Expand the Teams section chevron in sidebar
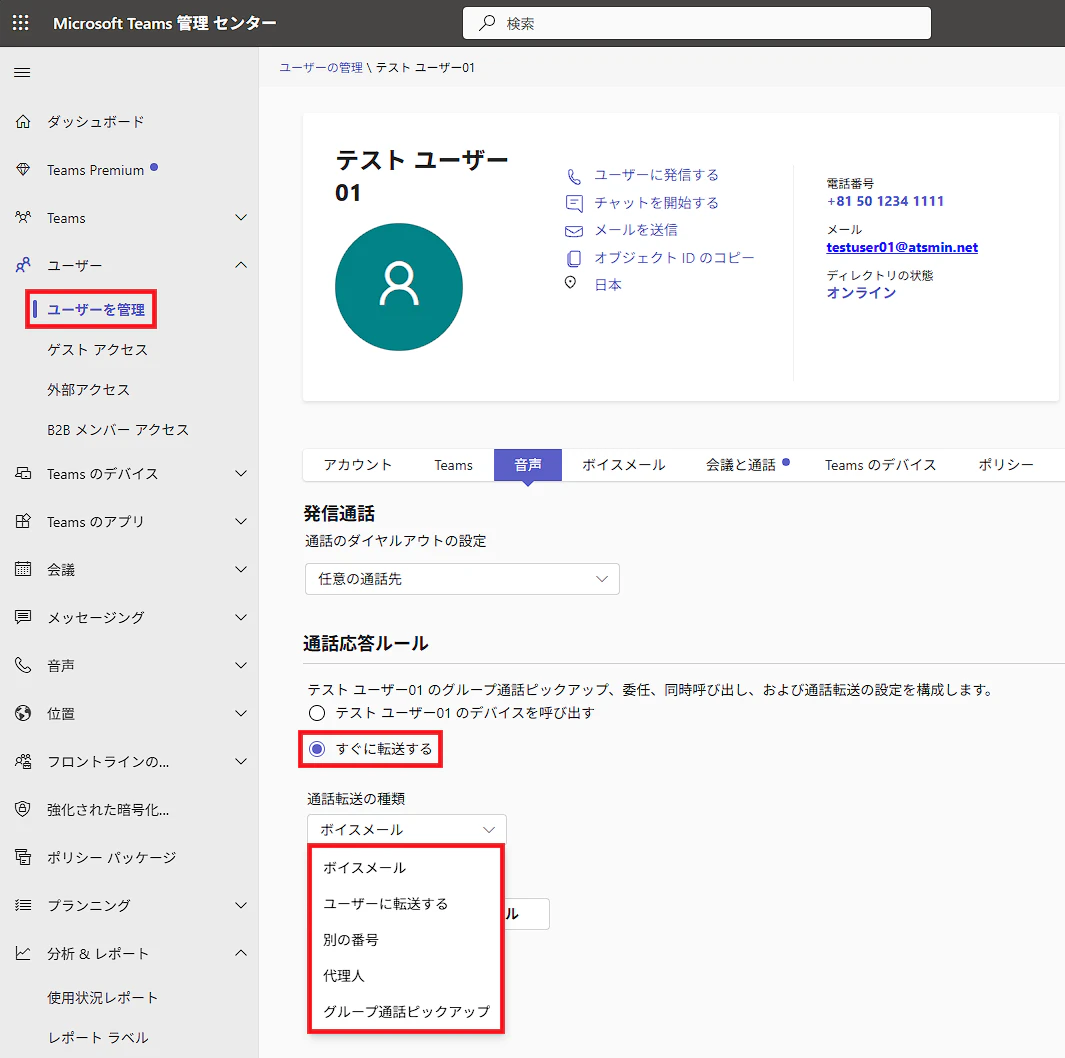This screenshot has height=1058, width=1065. coord(240,217)
